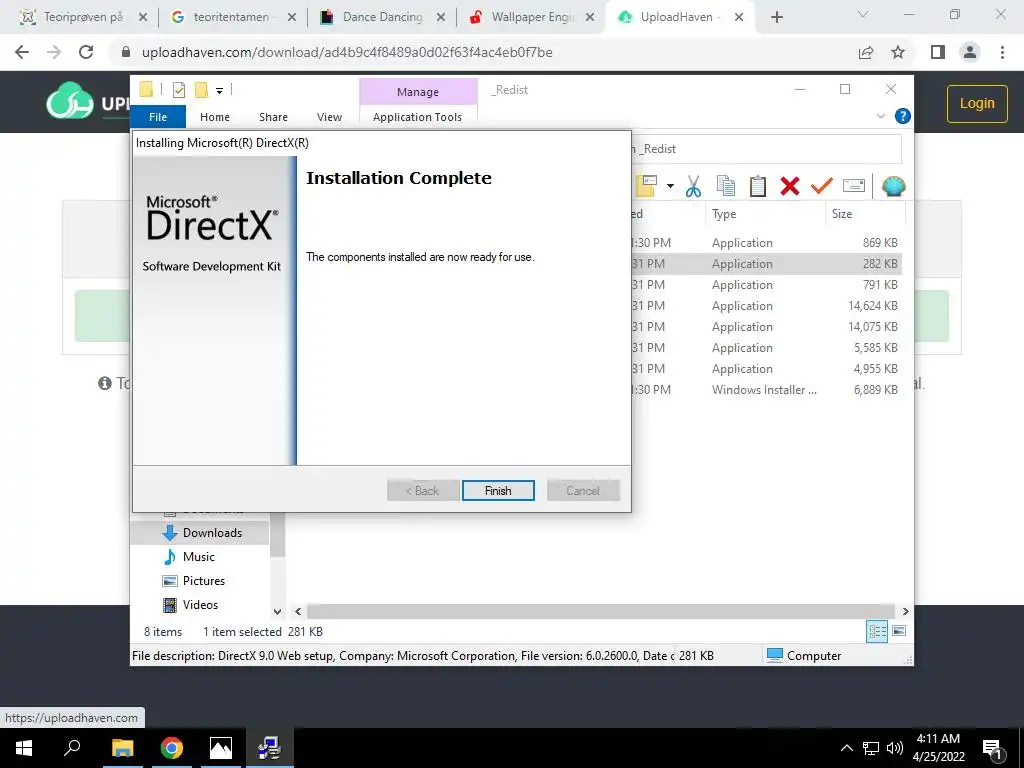The height and width of the screenshot is (768, 1024).
Task: Open Downloads in the navigation pane
Action: [x=200, y=533]
